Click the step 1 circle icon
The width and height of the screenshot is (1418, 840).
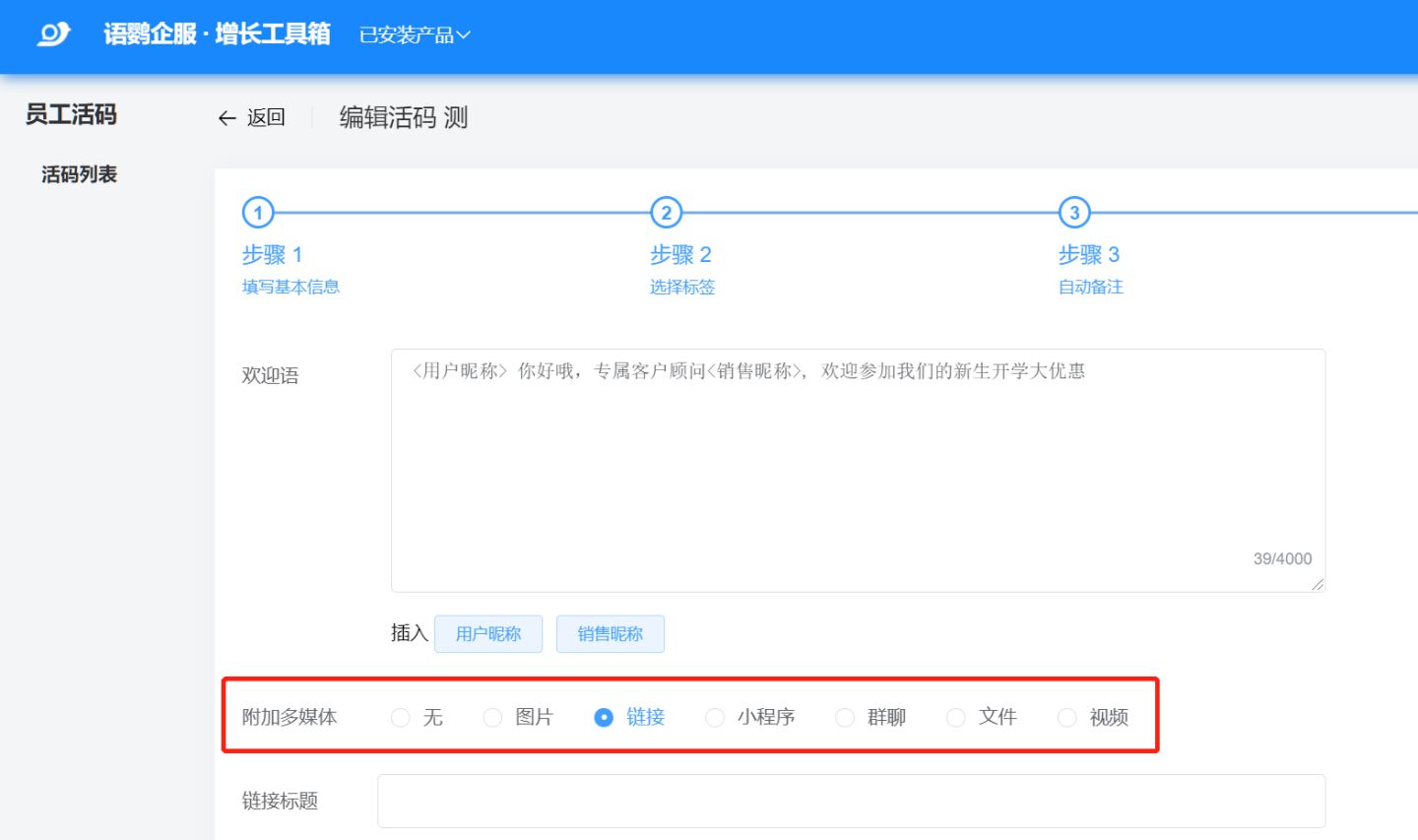(258, 213)
